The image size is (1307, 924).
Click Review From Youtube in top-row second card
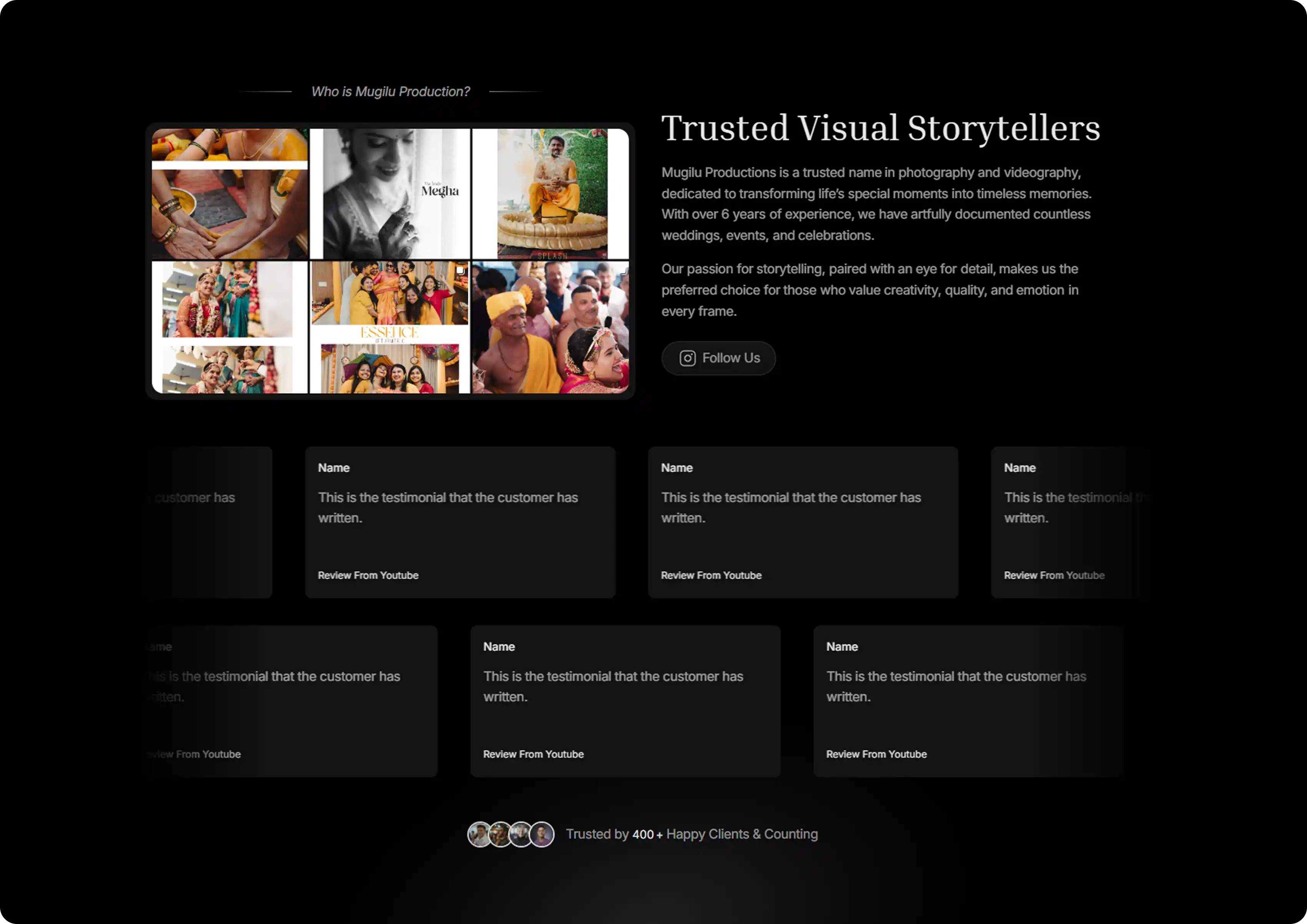[368, 575]
